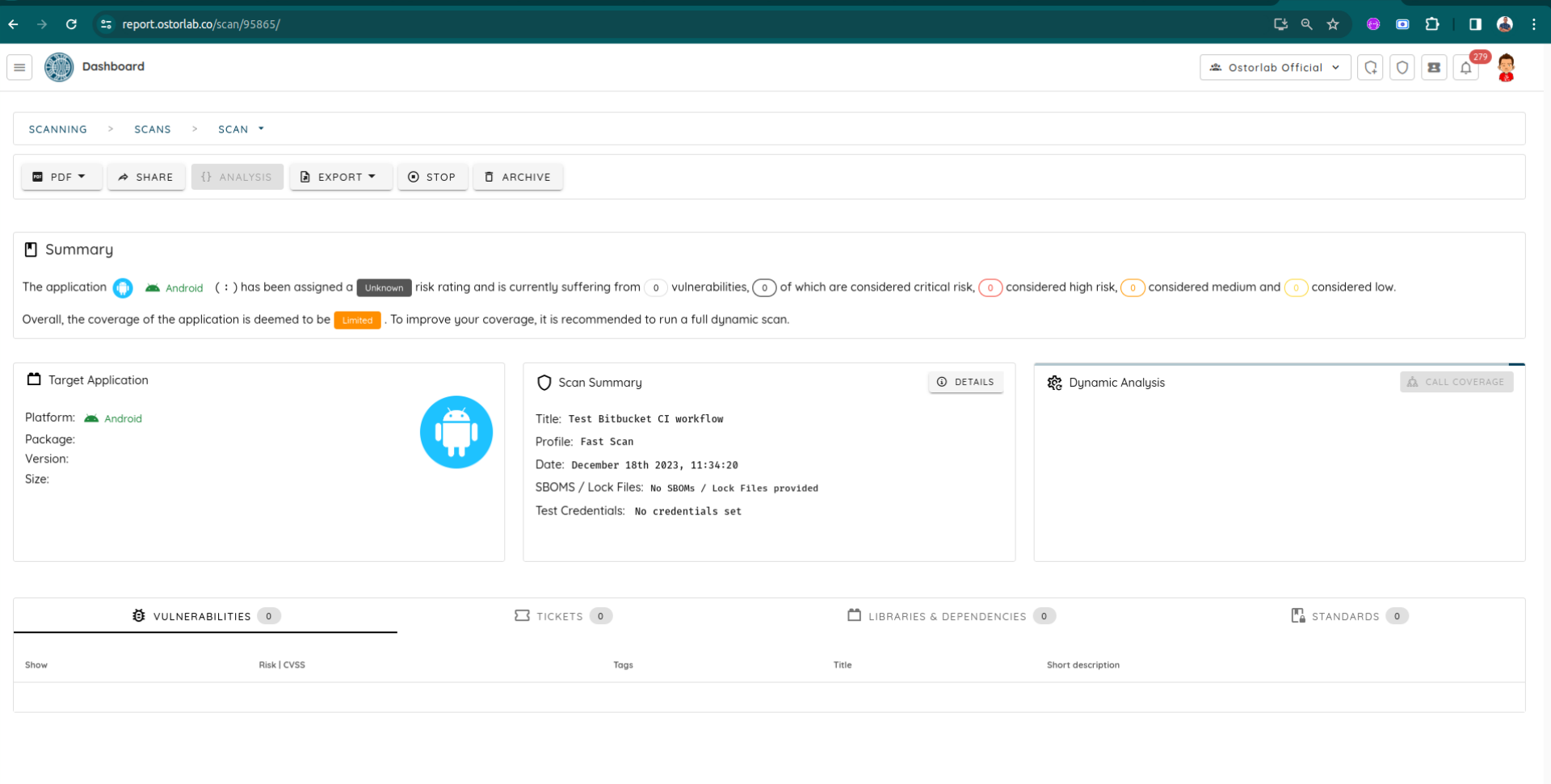The image size is (1551, 784).
Task: Bookmark page with star icon
Action: pos(1333,24)
